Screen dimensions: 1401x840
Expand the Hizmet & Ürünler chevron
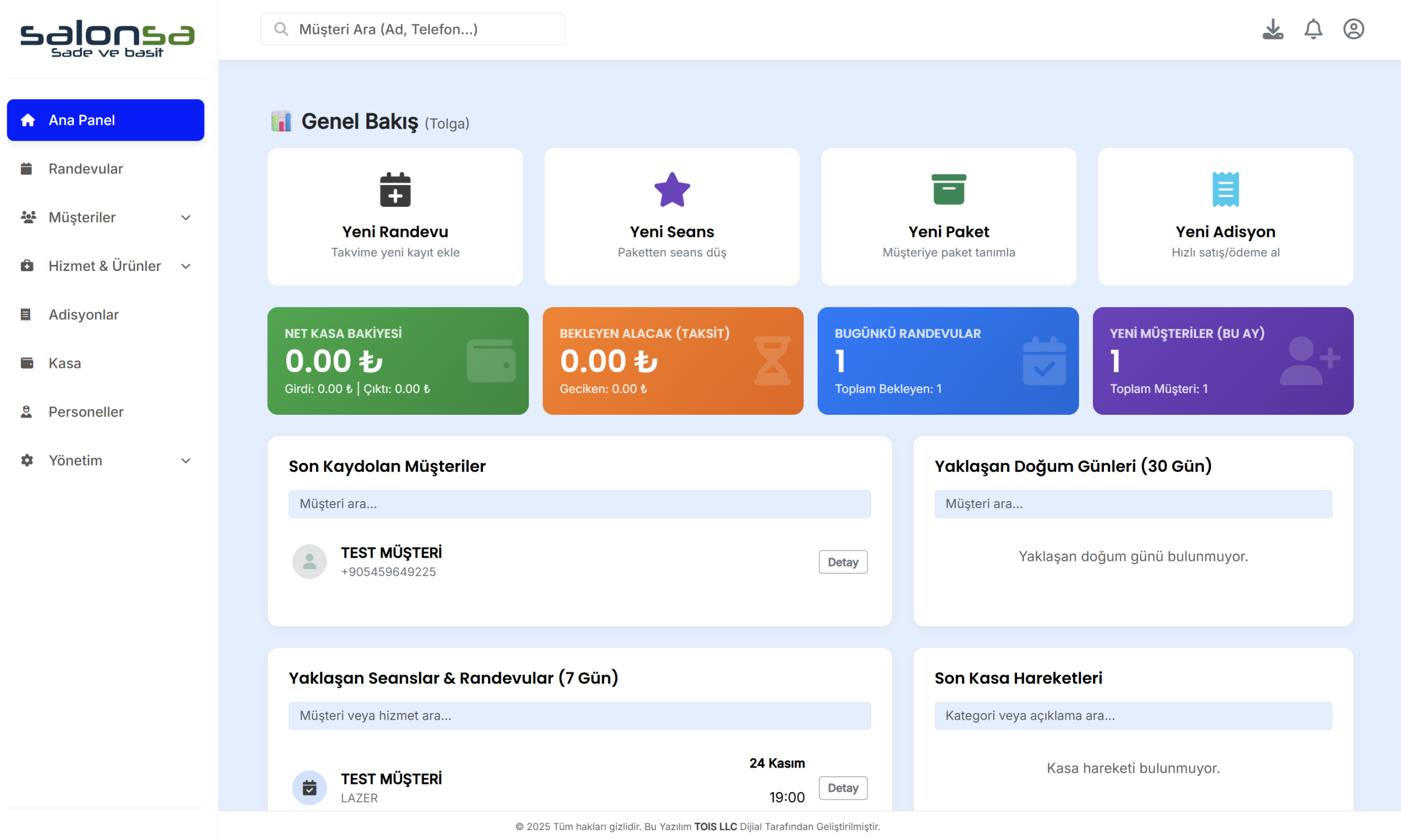pos(186,266)
